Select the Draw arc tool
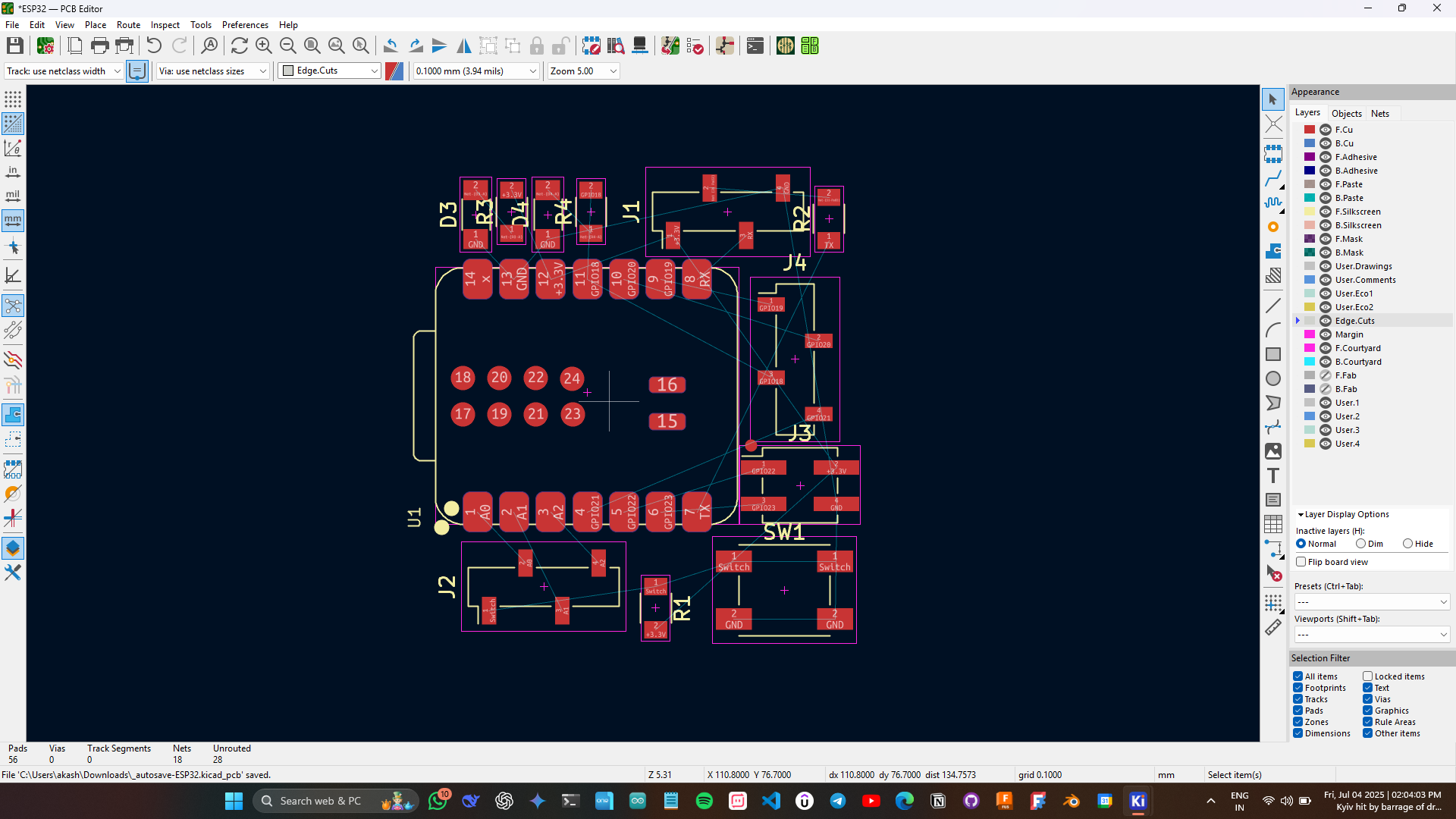 click(x=1273, y=330)
